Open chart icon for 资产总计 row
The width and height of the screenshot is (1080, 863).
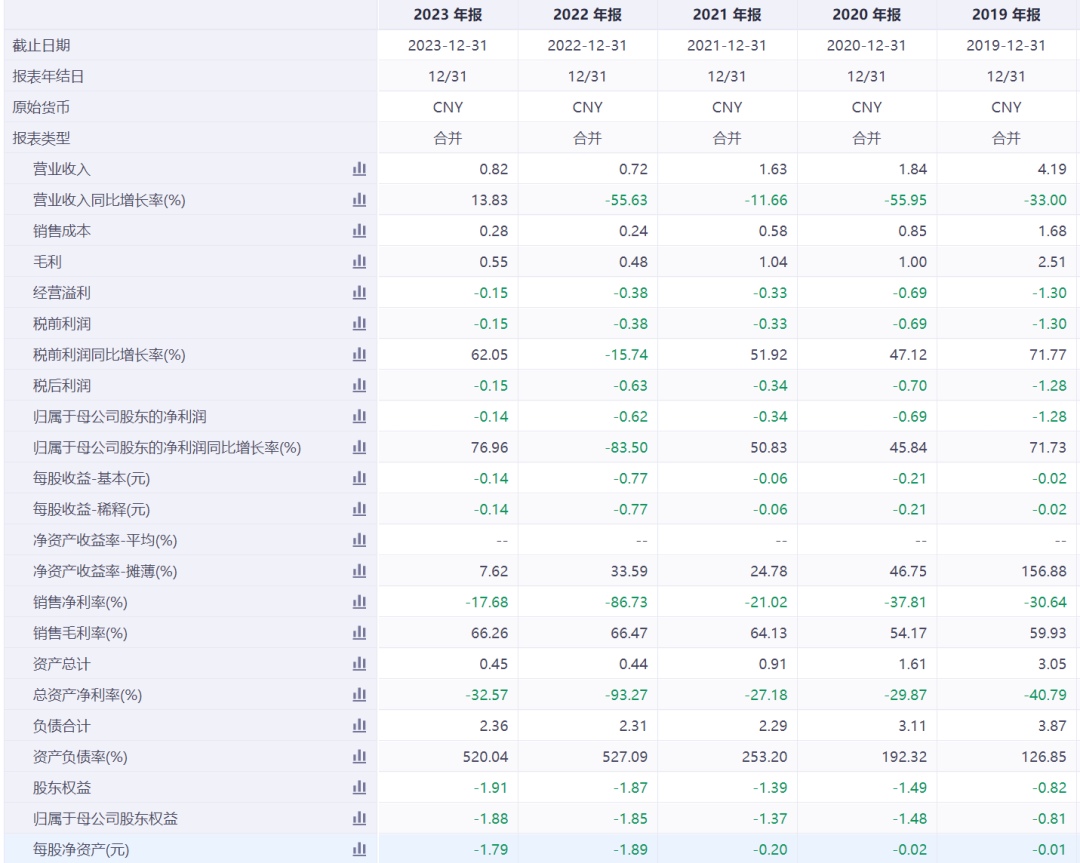tap(359, 664)
